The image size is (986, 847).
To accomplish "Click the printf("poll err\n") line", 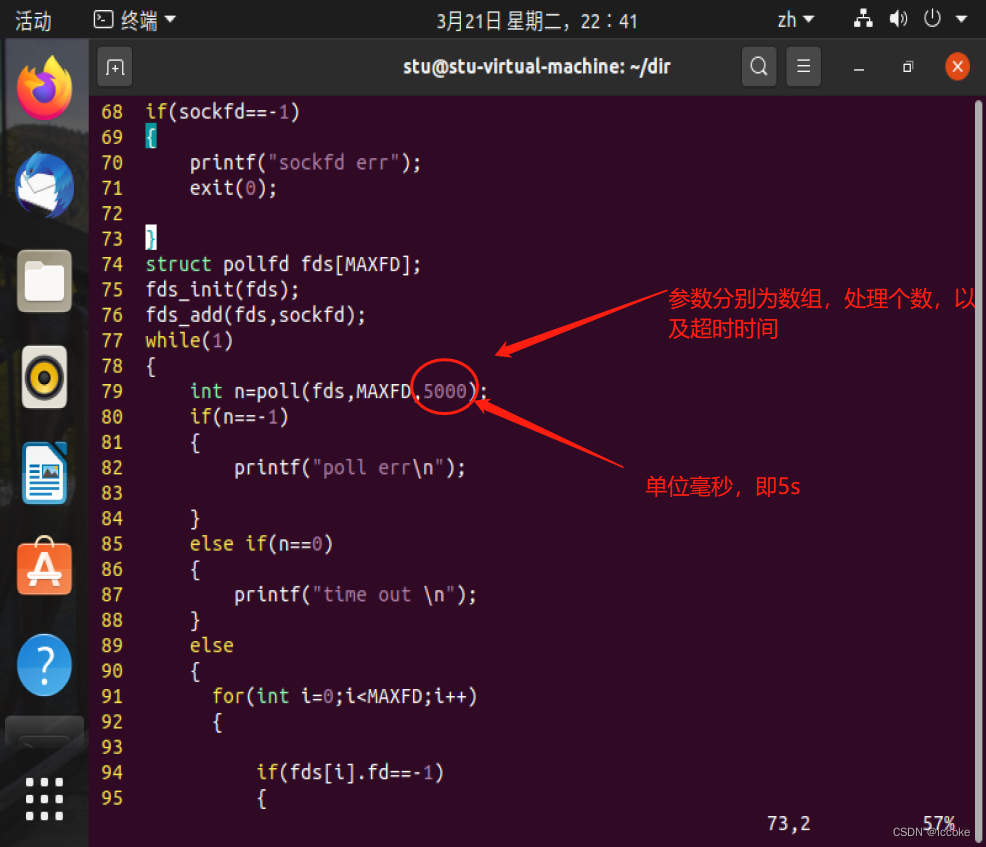I will (x=350, y=468).
